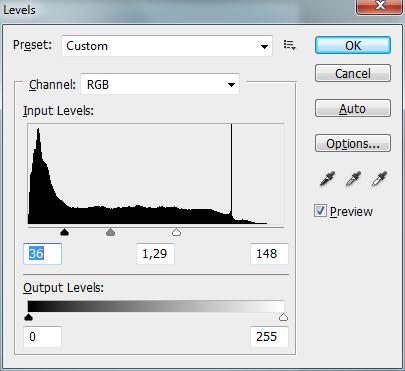Select the white input highlight slider
This screenshot has height=371, width=405.
click(176, 232)
